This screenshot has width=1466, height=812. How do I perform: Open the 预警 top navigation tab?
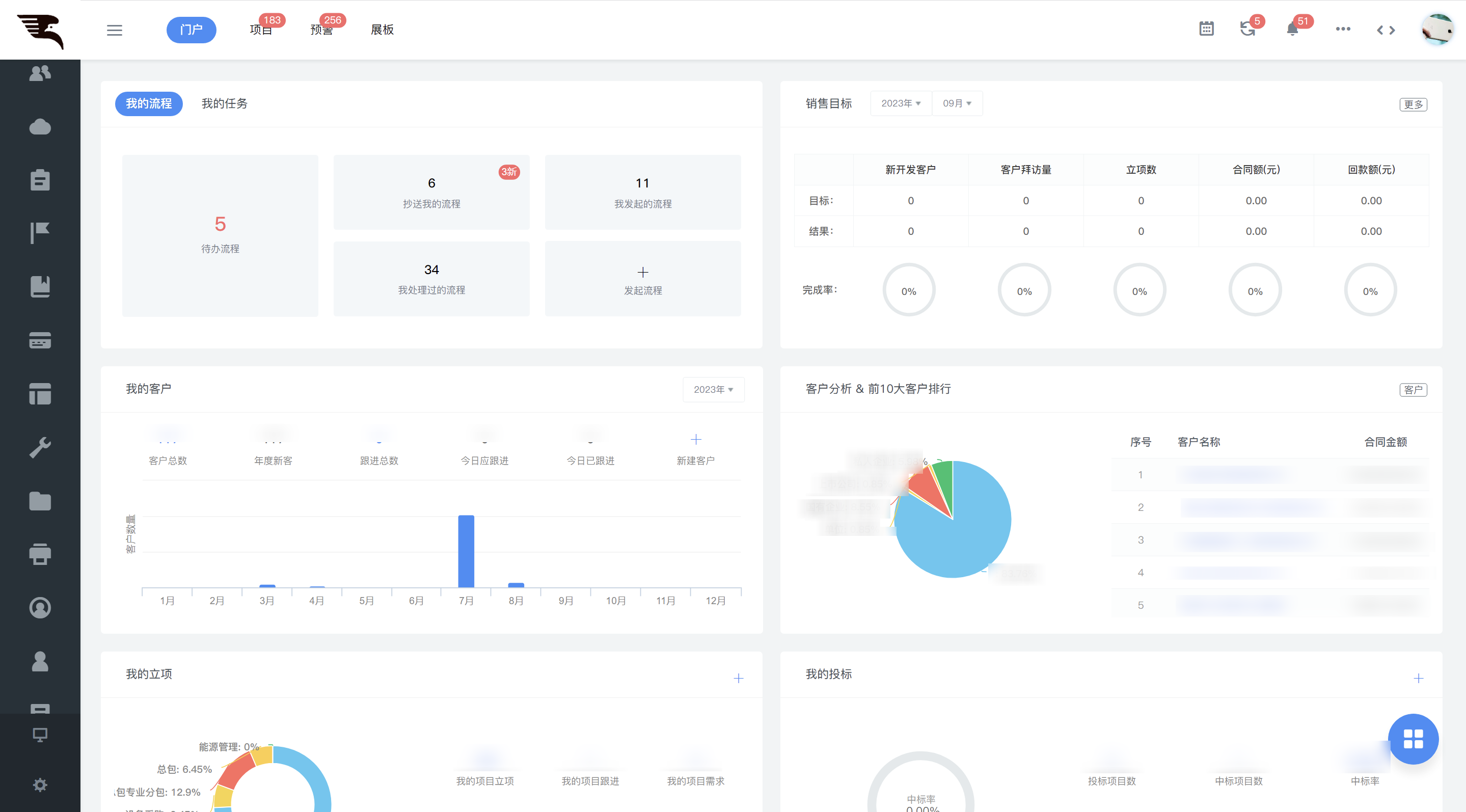(x=322, y=30)
